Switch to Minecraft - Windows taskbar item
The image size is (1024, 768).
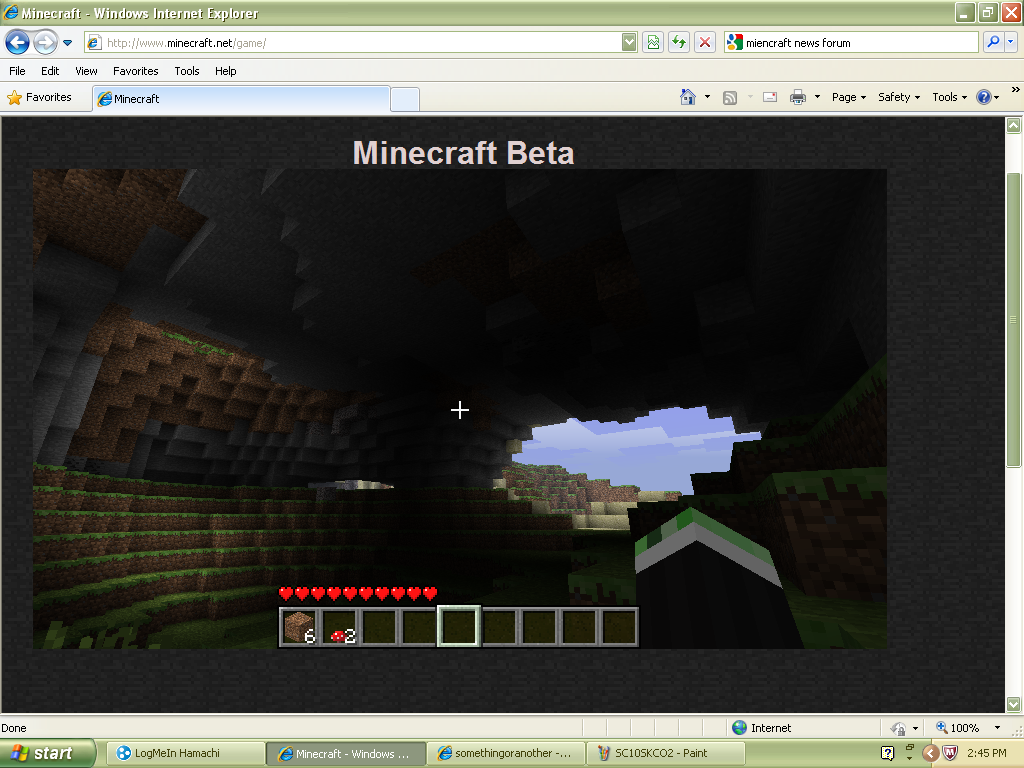coord(346,753)
